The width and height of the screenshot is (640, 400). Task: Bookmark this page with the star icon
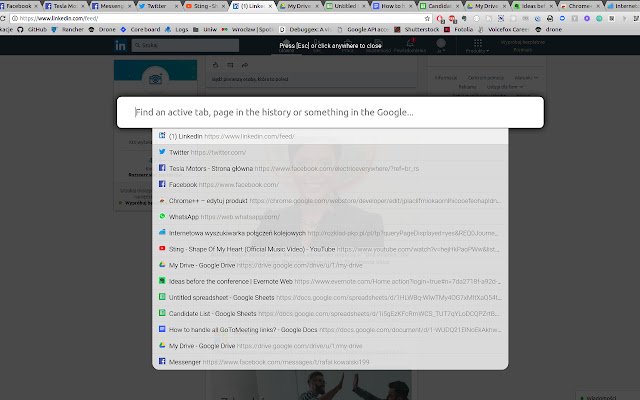(427, 18)
